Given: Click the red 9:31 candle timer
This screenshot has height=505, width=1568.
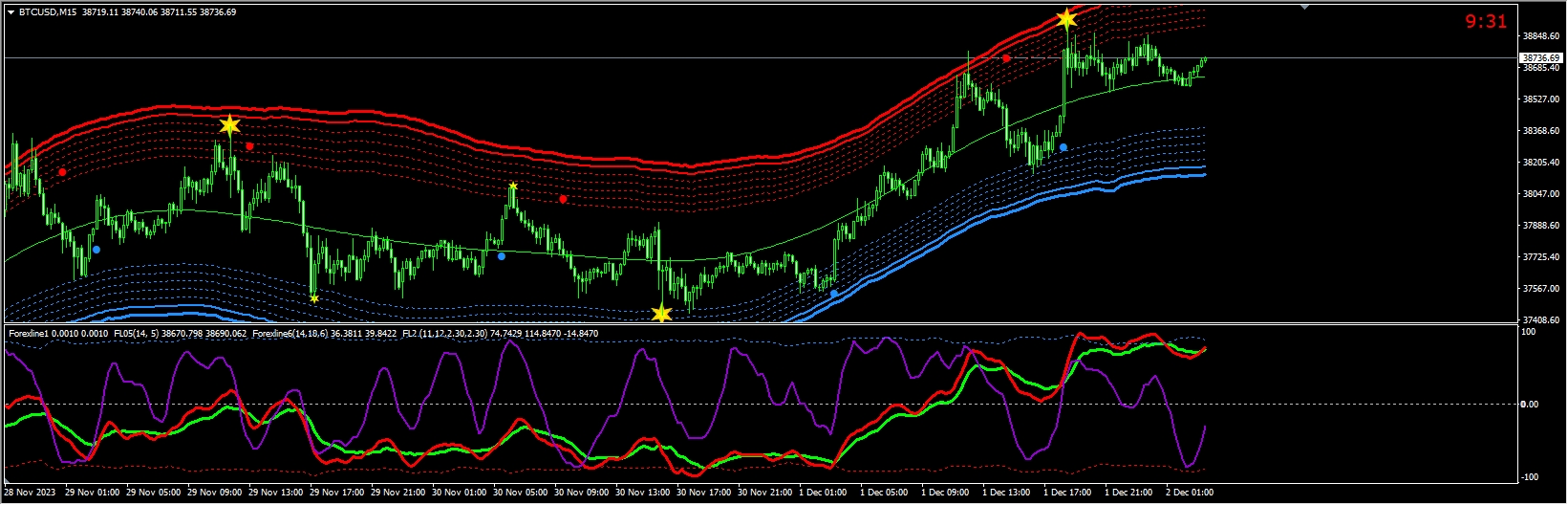Looking at the screenshot, I should click(1486, 21).
